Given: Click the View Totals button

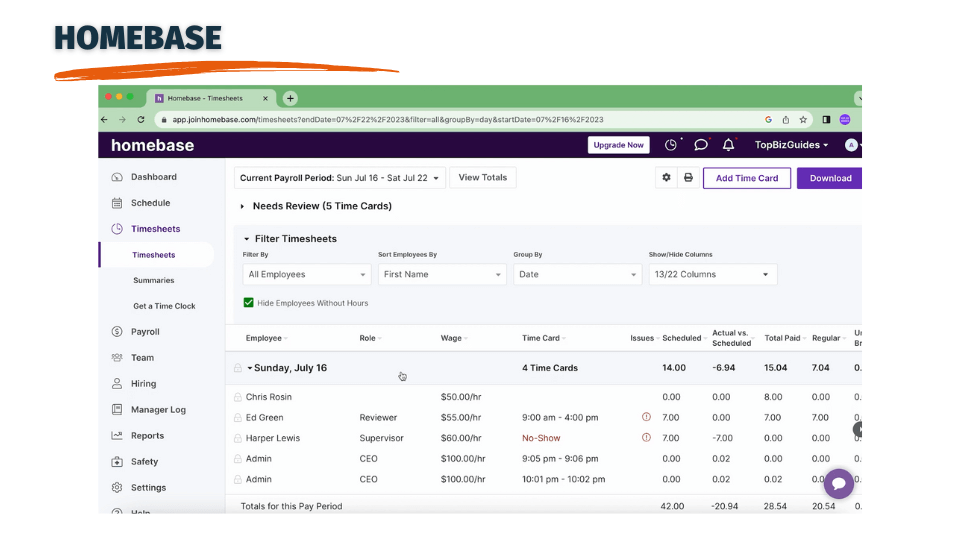Looking at the screenshot, I should pyautogui.click(x=482, y=178).
